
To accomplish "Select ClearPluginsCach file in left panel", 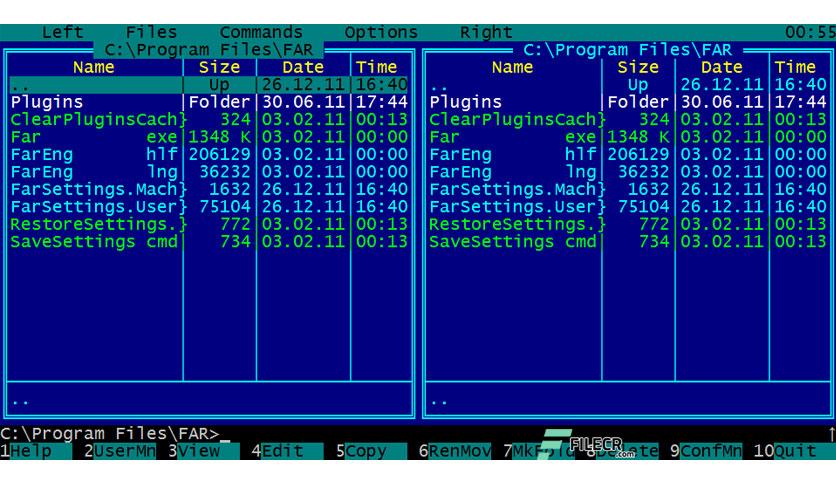I will pyautogui.click(x=209, y=119).
